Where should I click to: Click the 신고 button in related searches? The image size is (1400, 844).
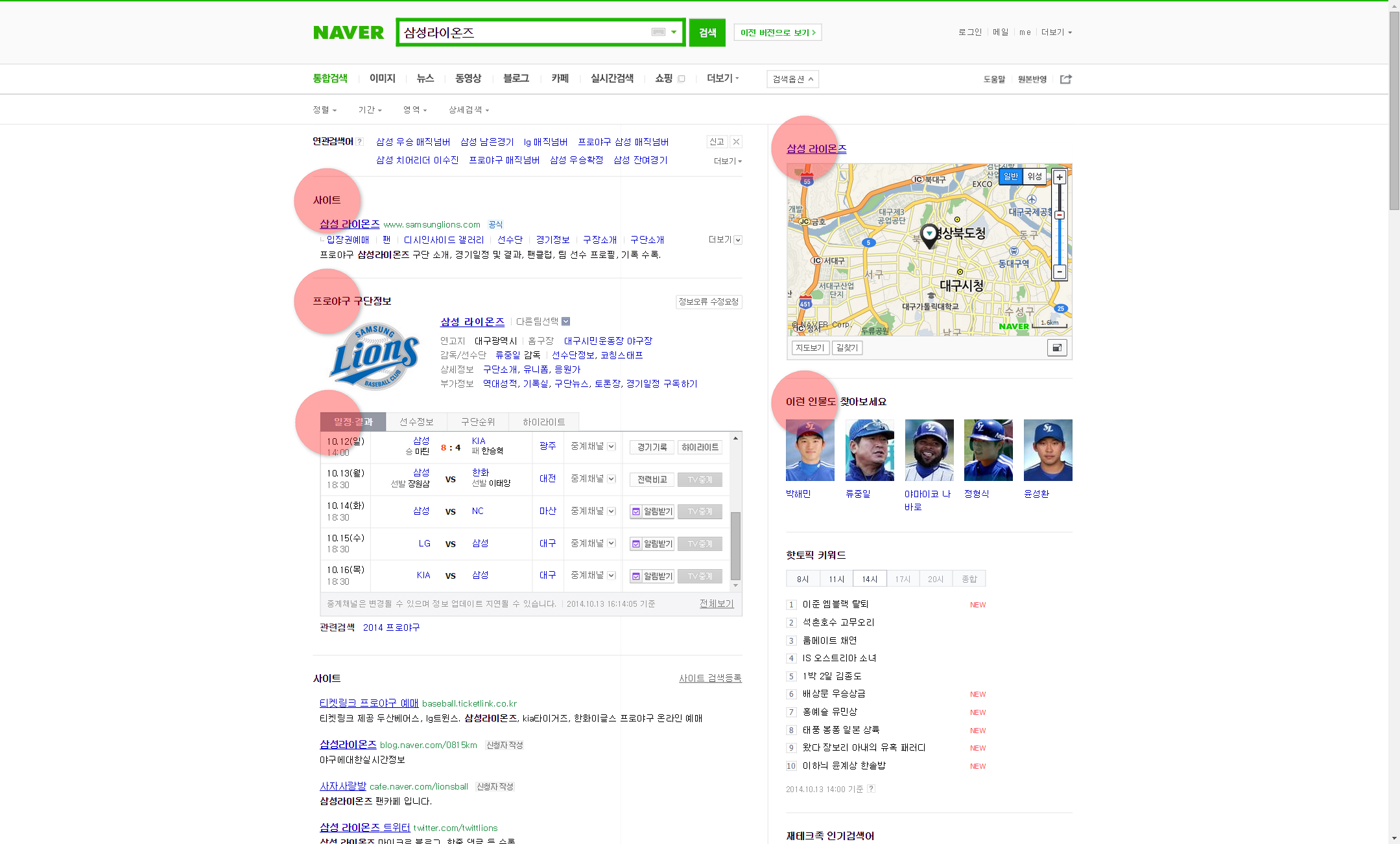717,141
